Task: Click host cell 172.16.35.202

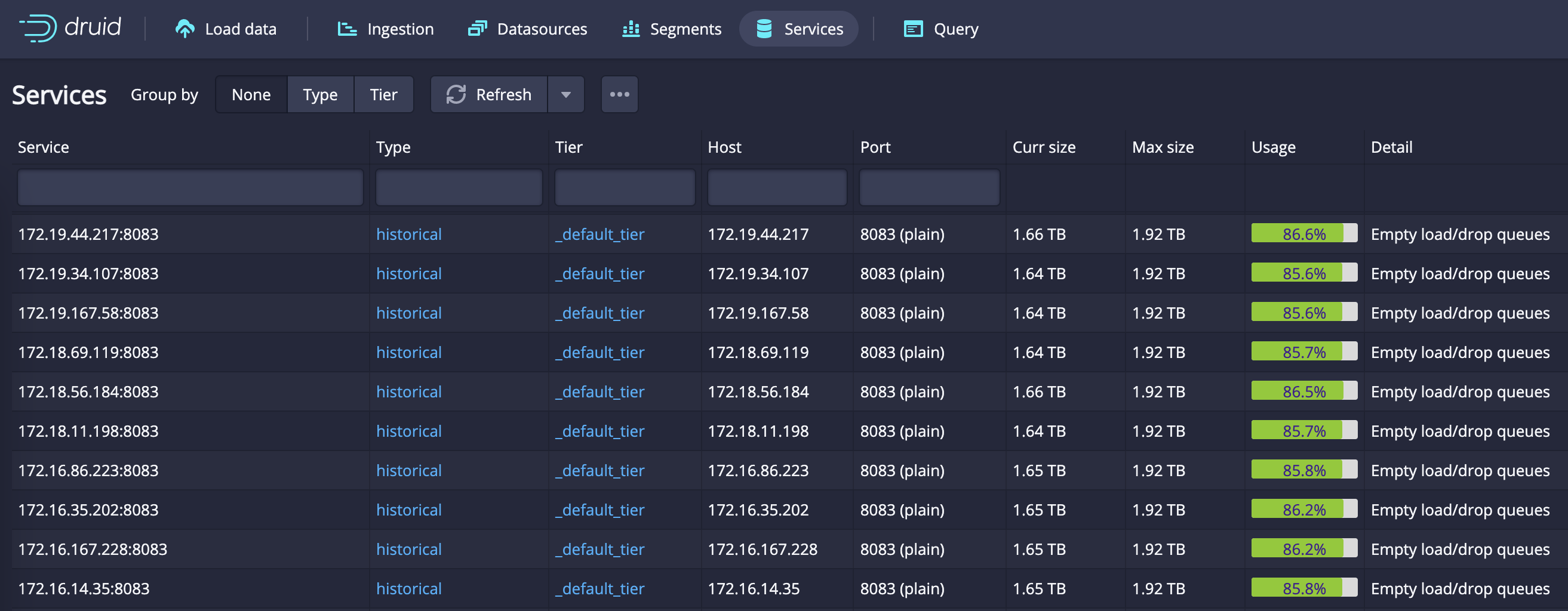Action: point(758,510)
